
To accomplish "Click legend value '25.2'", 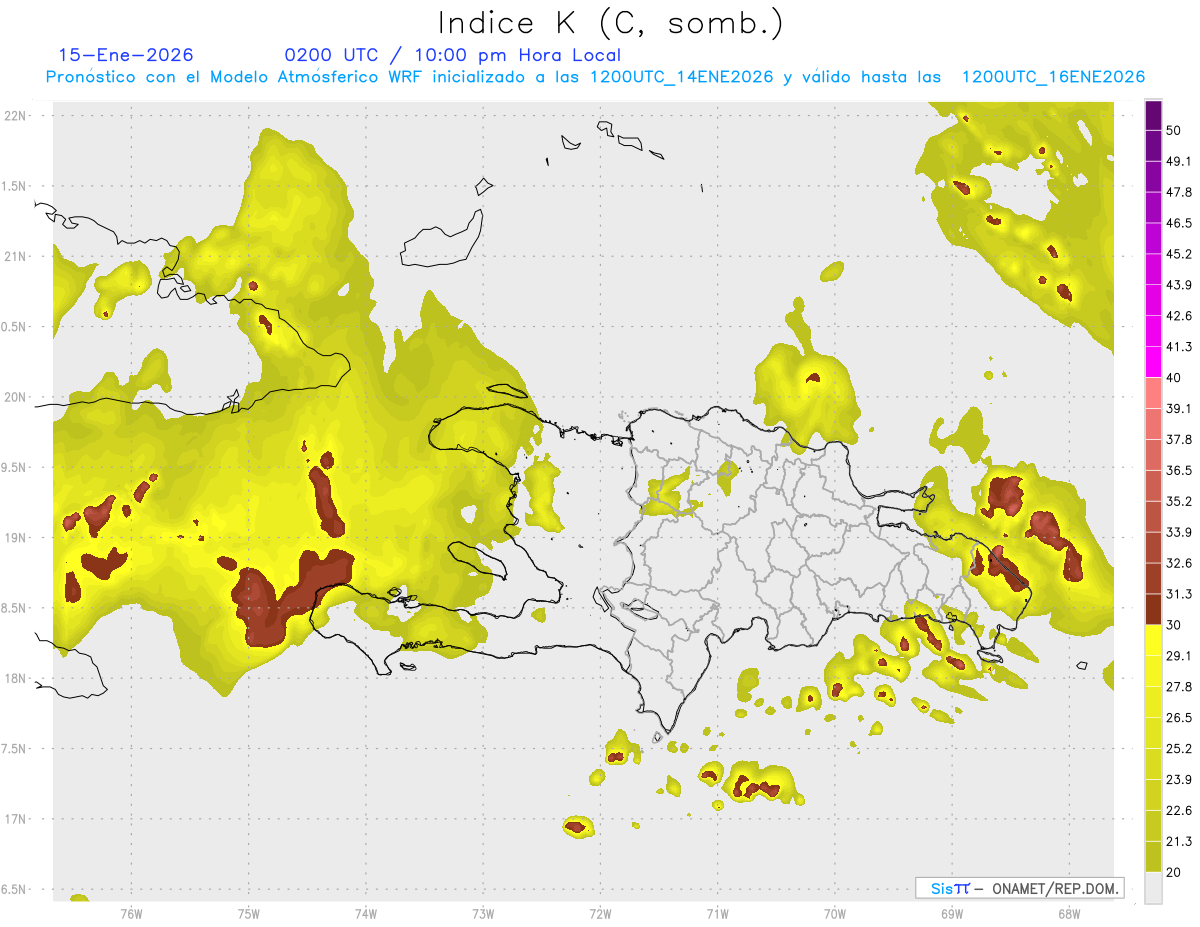I will 1179,749.
